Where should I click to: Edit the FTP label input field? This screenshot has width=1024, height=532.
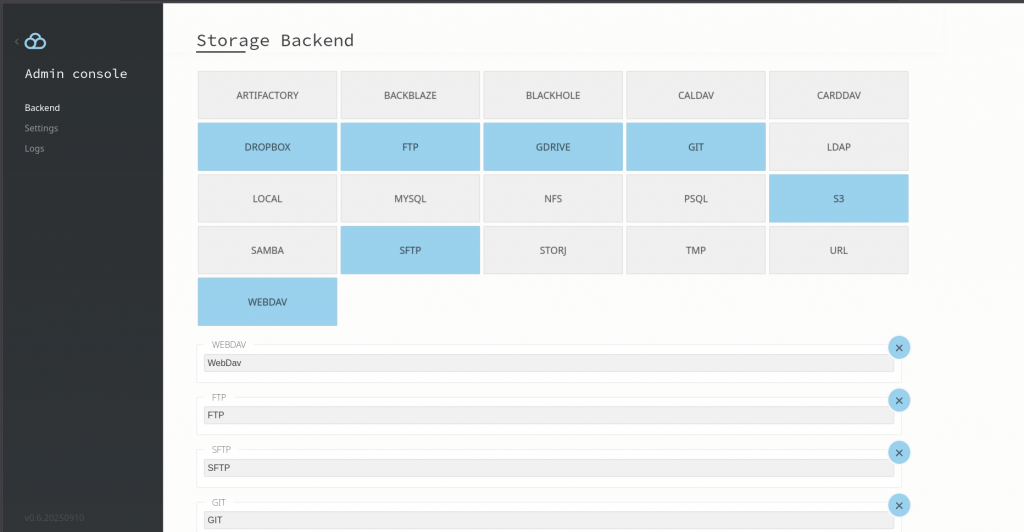coord(549,415)
